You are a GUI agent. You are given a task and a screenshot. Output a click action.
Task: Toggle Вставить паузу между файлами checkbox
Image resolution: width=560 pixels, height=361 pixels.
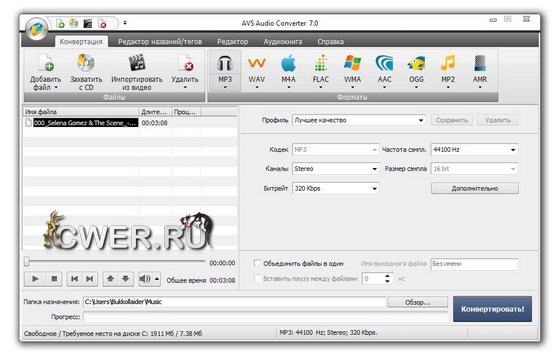257,279
